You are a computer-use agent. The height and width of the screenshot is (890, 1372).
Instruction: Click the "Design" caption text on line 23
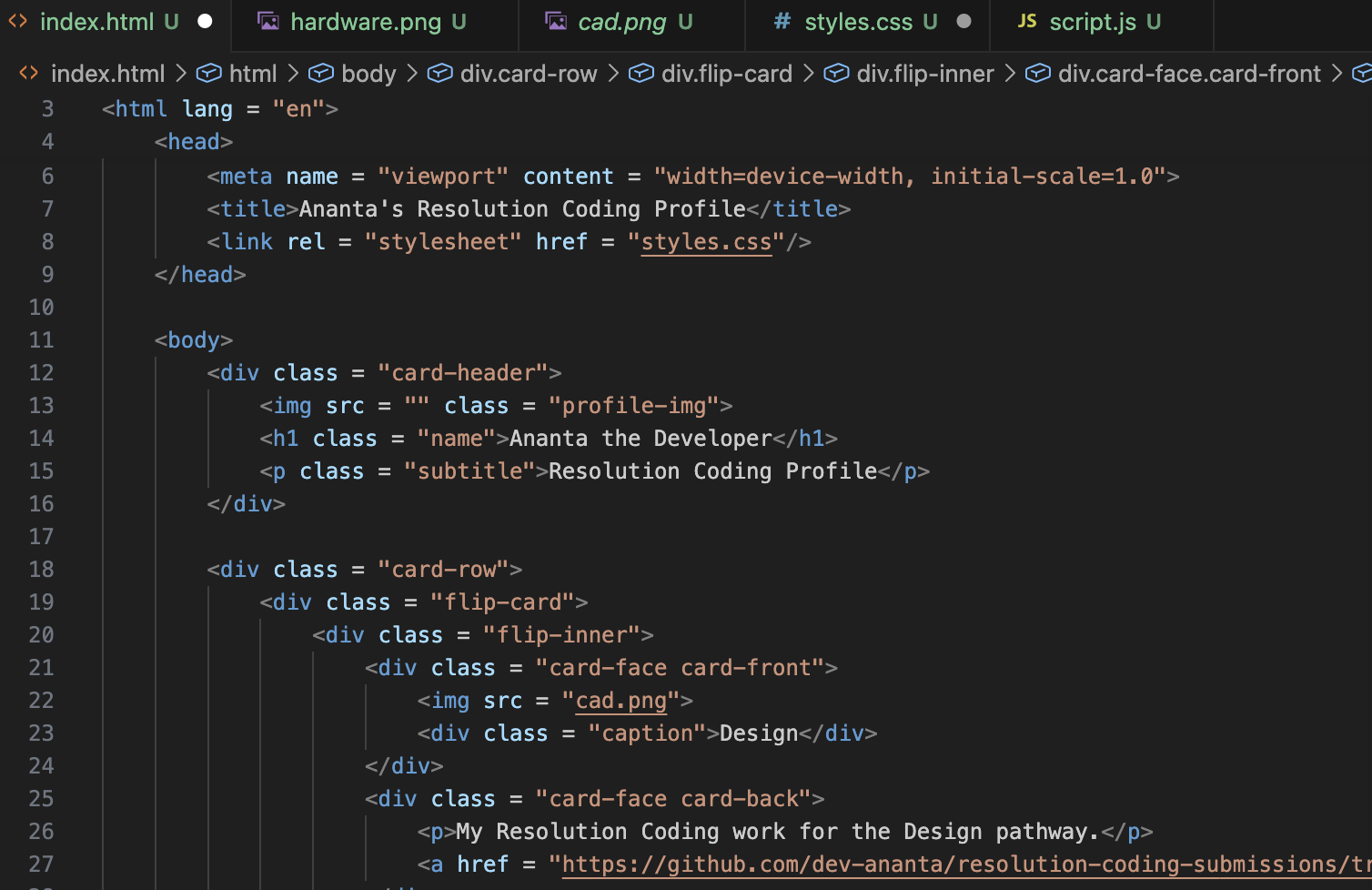point(759,733)
